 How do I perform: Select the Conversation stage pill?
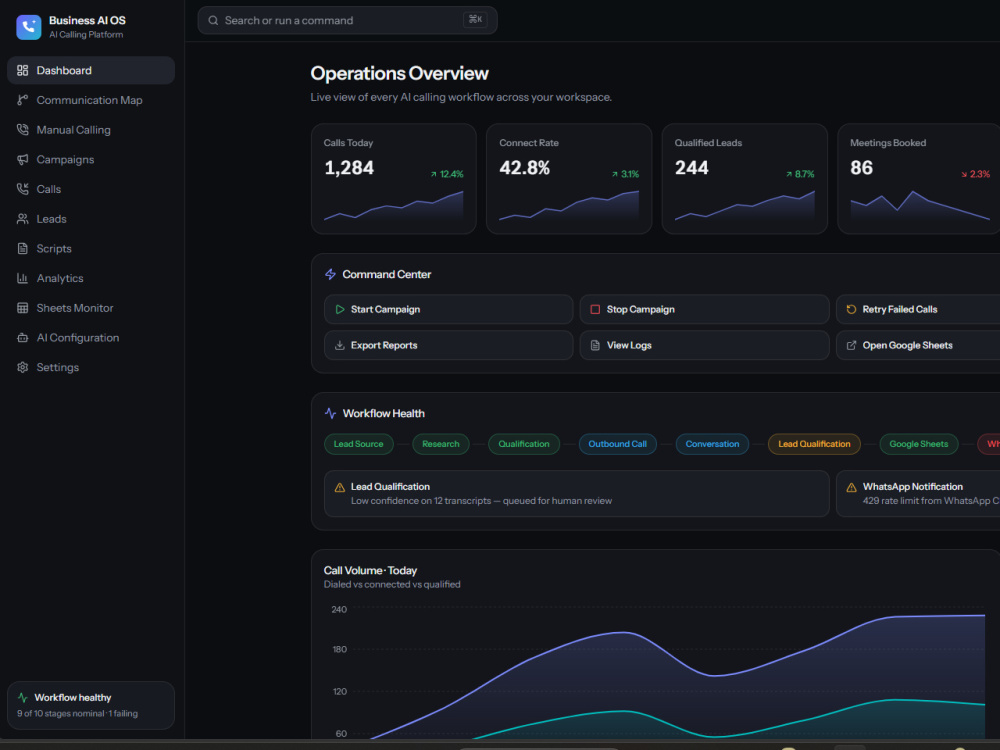(712, 444)
